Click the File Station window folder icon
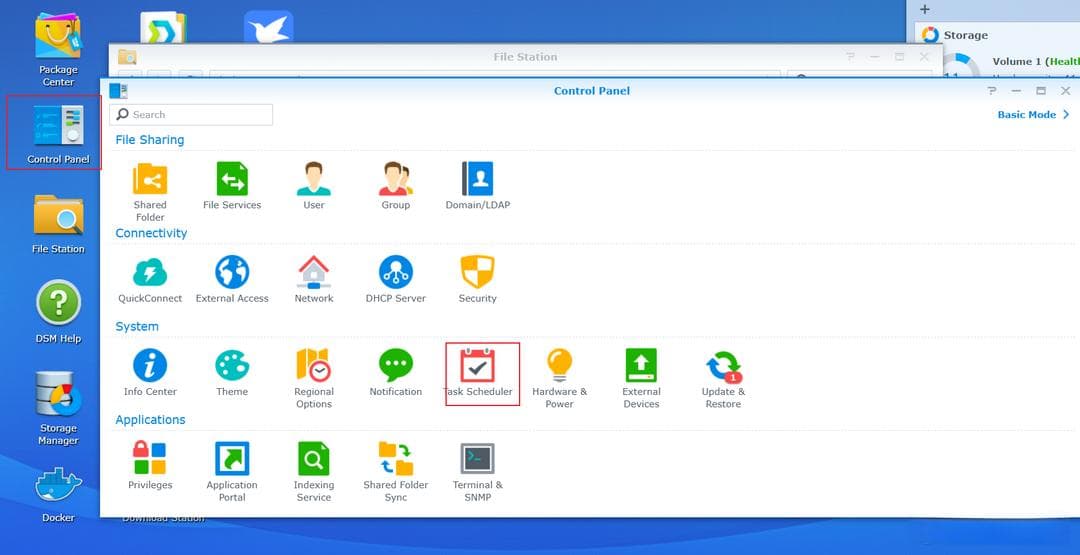This screenshot has height=555, width=1080. pos(127,56)
